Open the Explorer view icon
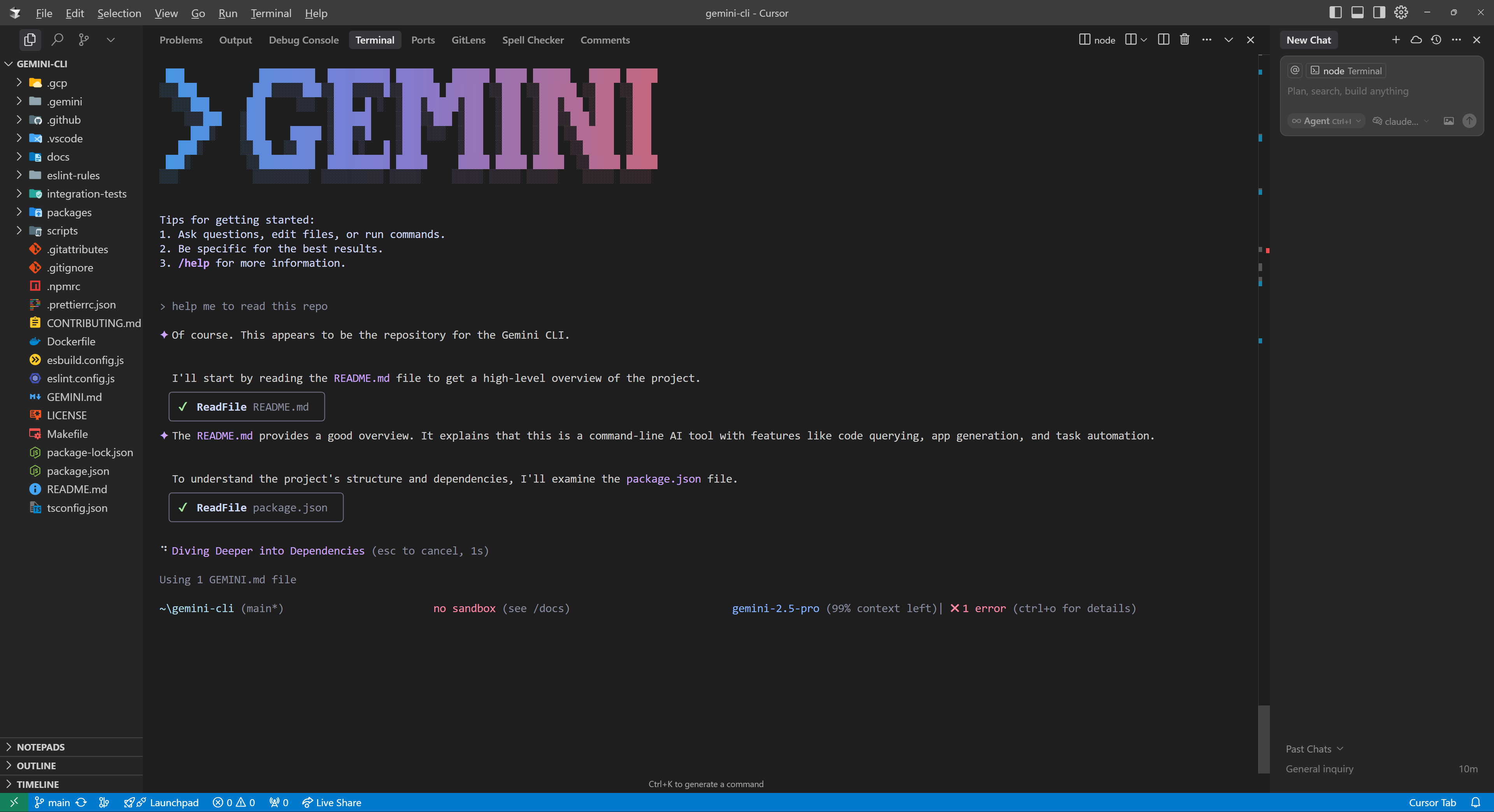 tap(30, 39)
